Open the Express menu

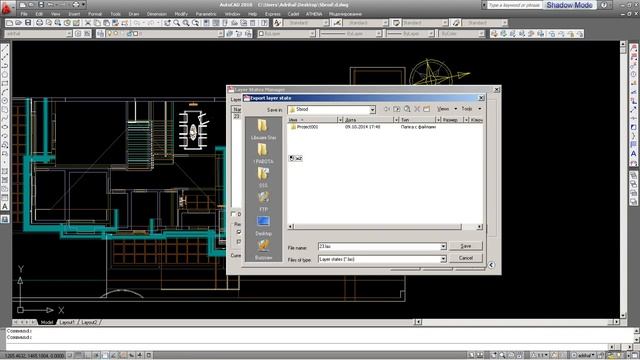point(273,14)
